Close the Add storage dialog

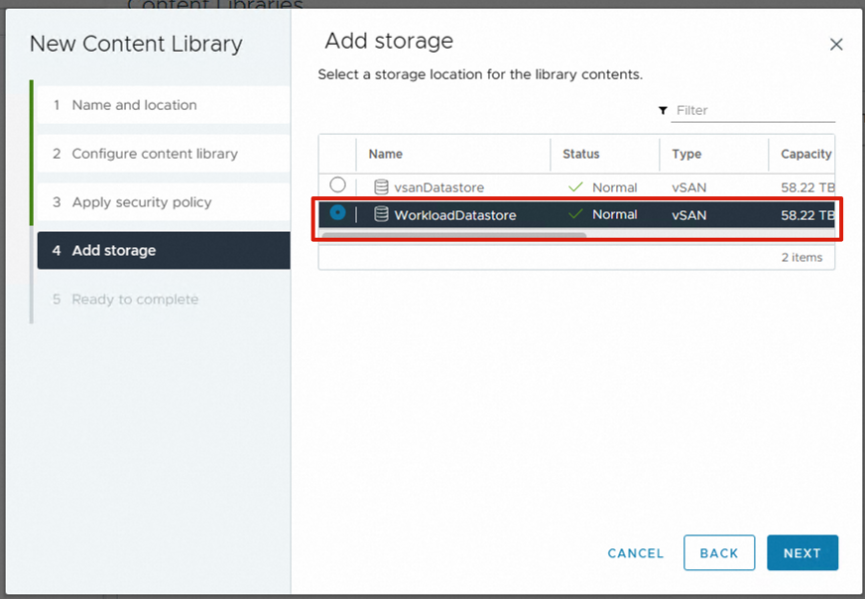(836, 44)
